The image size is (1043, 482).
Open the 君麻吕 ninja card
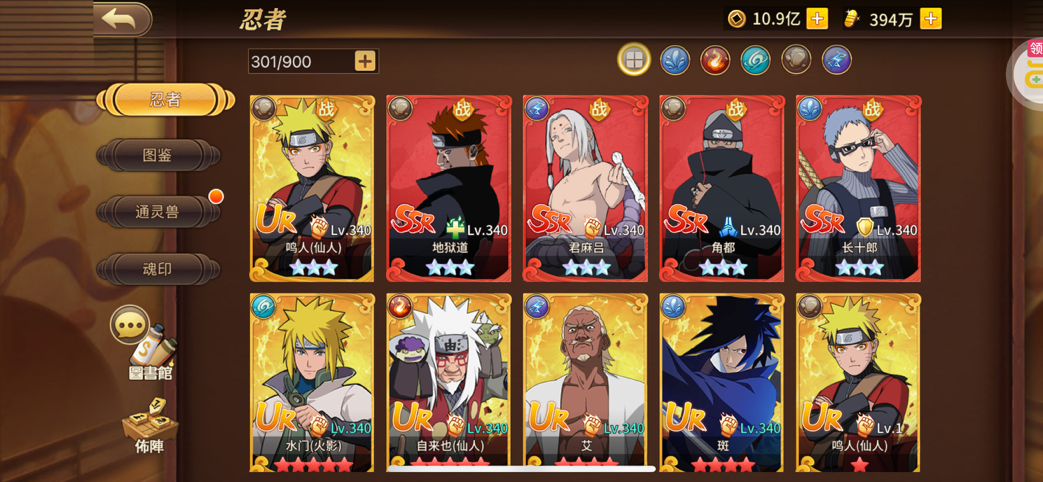coord(585,189)
